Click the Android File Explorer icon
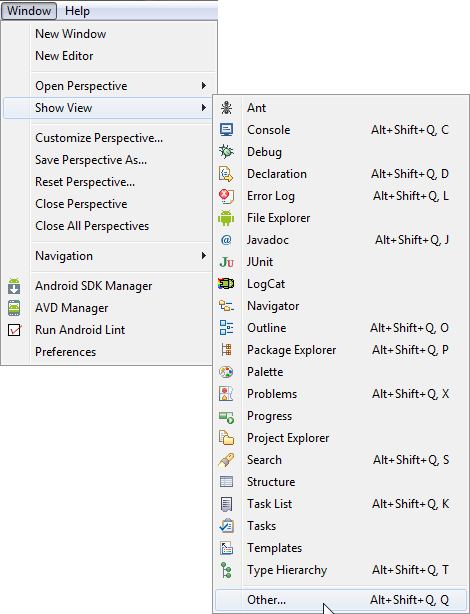The height and width of the screenshot is (614, 470). tap(226, 218)
